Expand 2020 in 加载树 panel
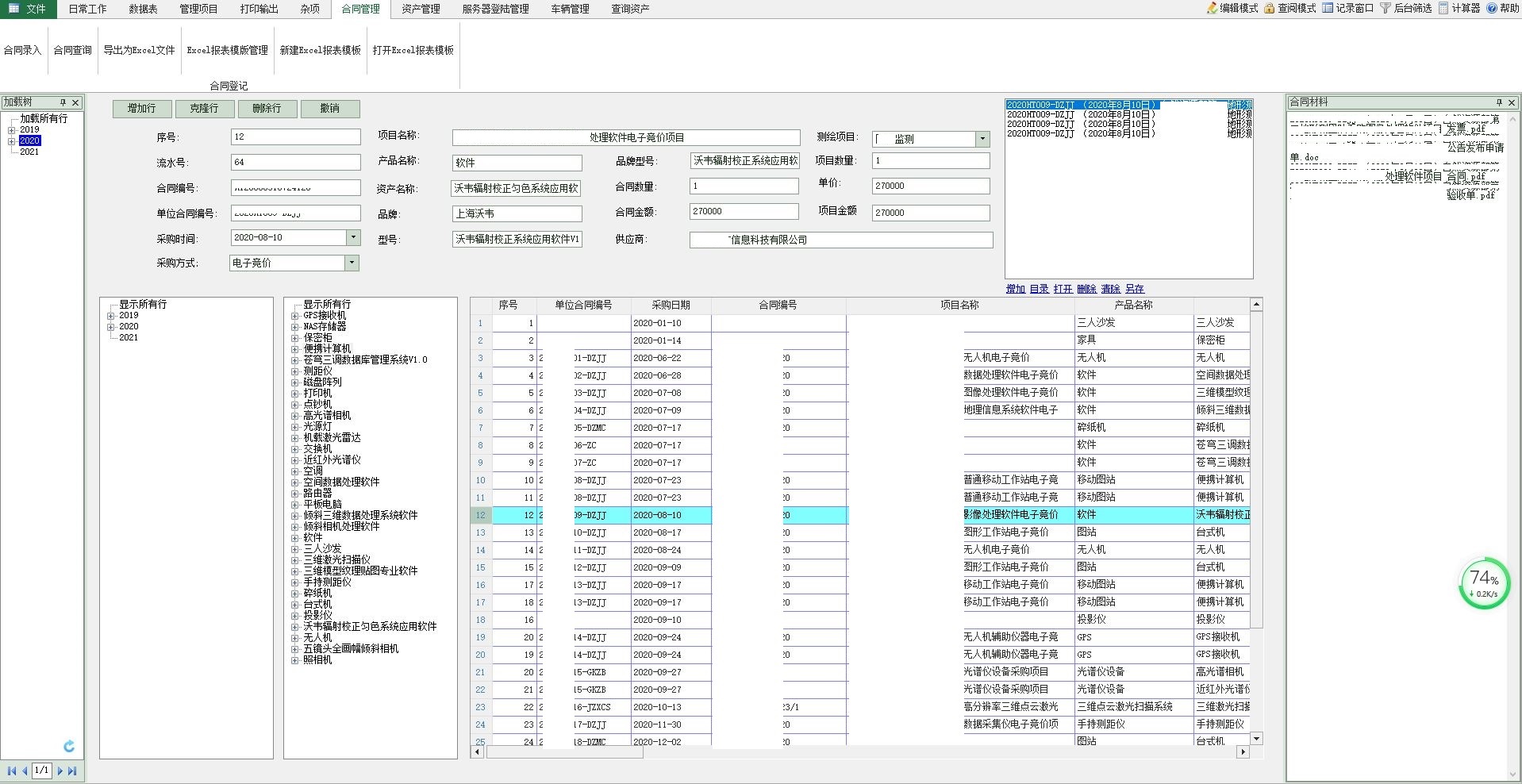Screen dimensions: 1522x784 click(12, 140)
